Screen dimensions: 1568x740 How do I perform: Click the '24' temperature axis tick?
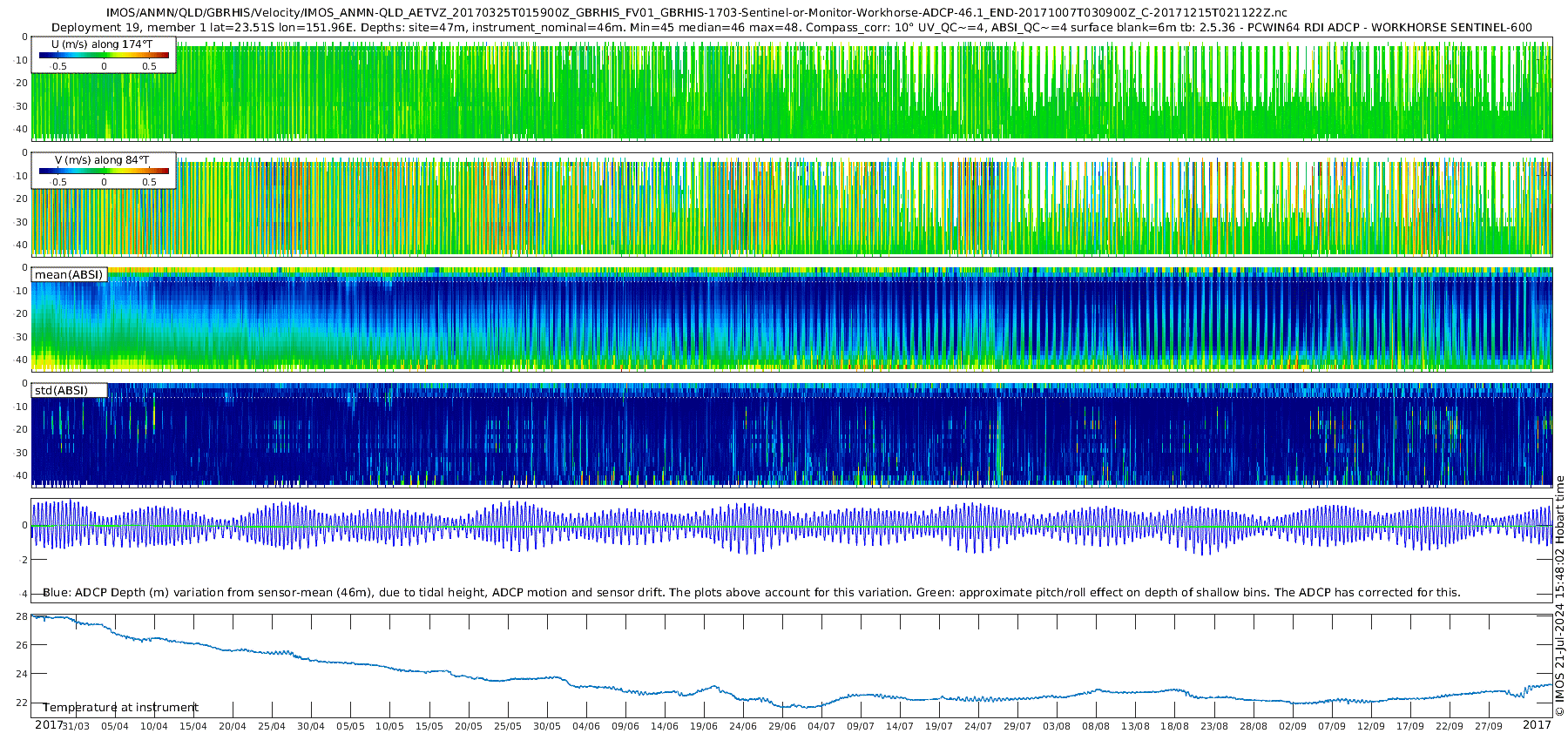(x=22, y=674)
